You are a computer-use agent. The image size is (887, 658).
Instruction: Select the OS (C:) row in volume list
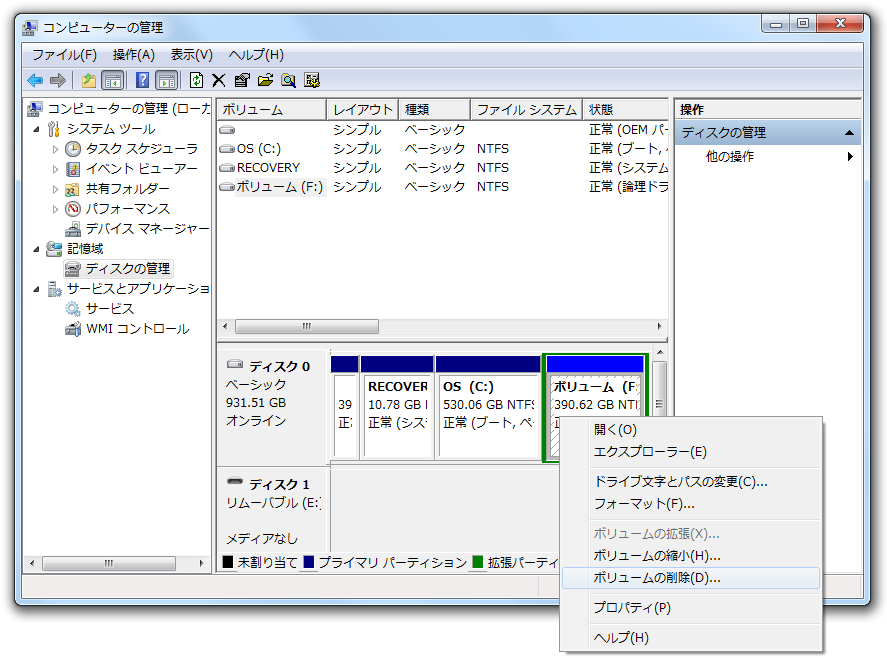click(x=443, y=149)
